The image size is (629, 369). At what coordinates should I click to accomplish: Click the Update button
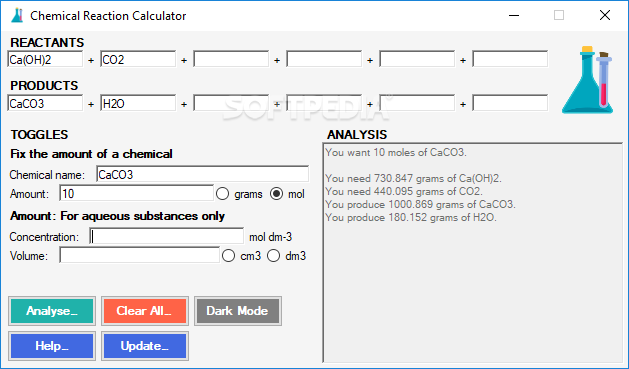pyautogui.click(x=145, y=346)
